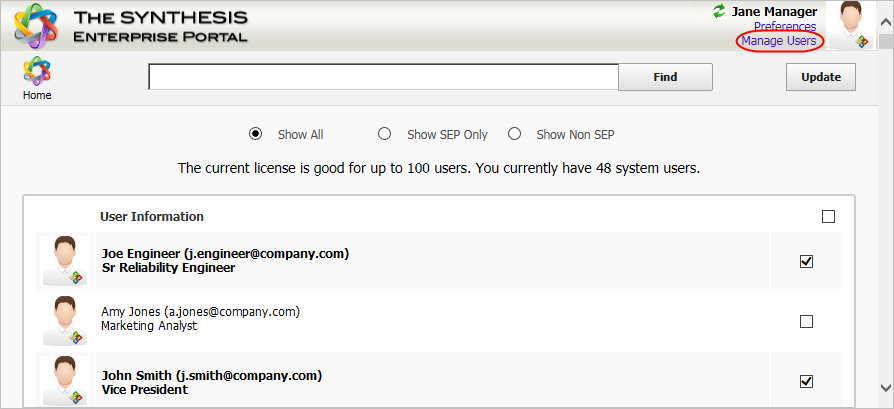Check the box for Amy Jones
This screenshot has width=894, height=409.
point(807,321)
